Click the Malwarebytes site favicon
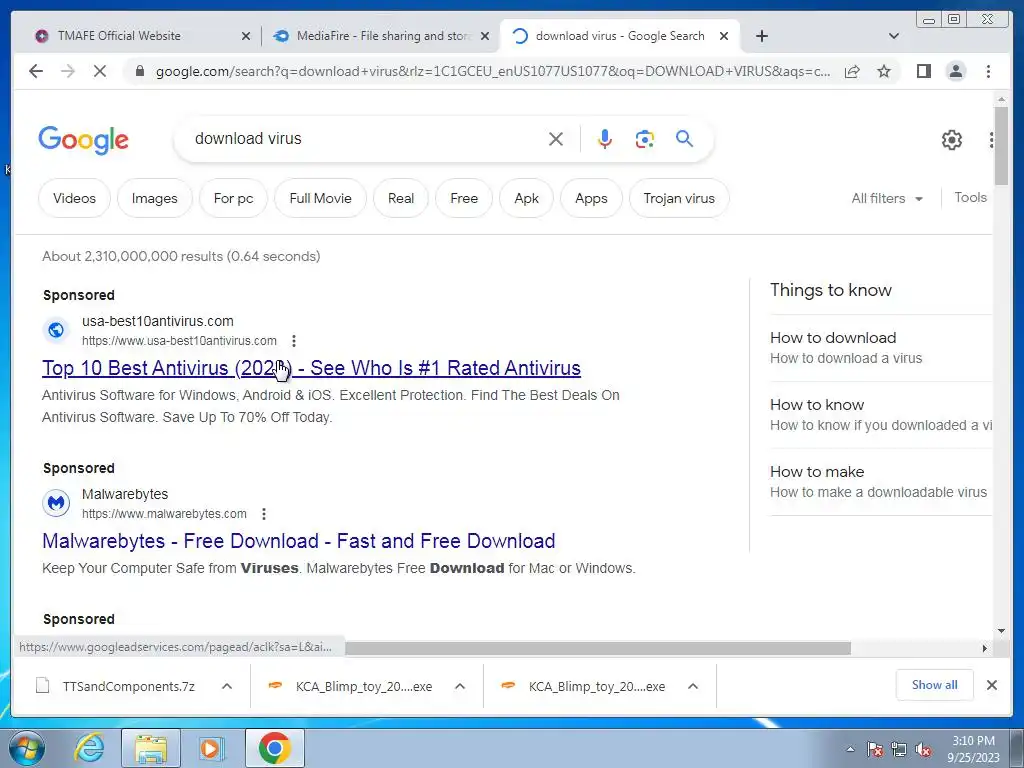 coord(56,504)
